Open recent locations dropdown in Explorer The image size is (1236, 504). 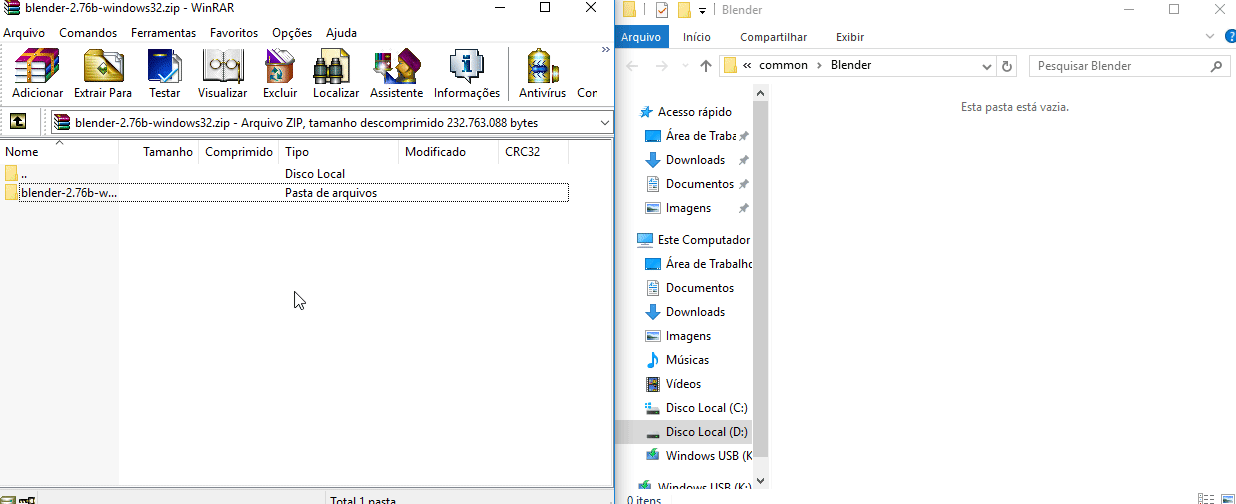click(x=684, y=66)
